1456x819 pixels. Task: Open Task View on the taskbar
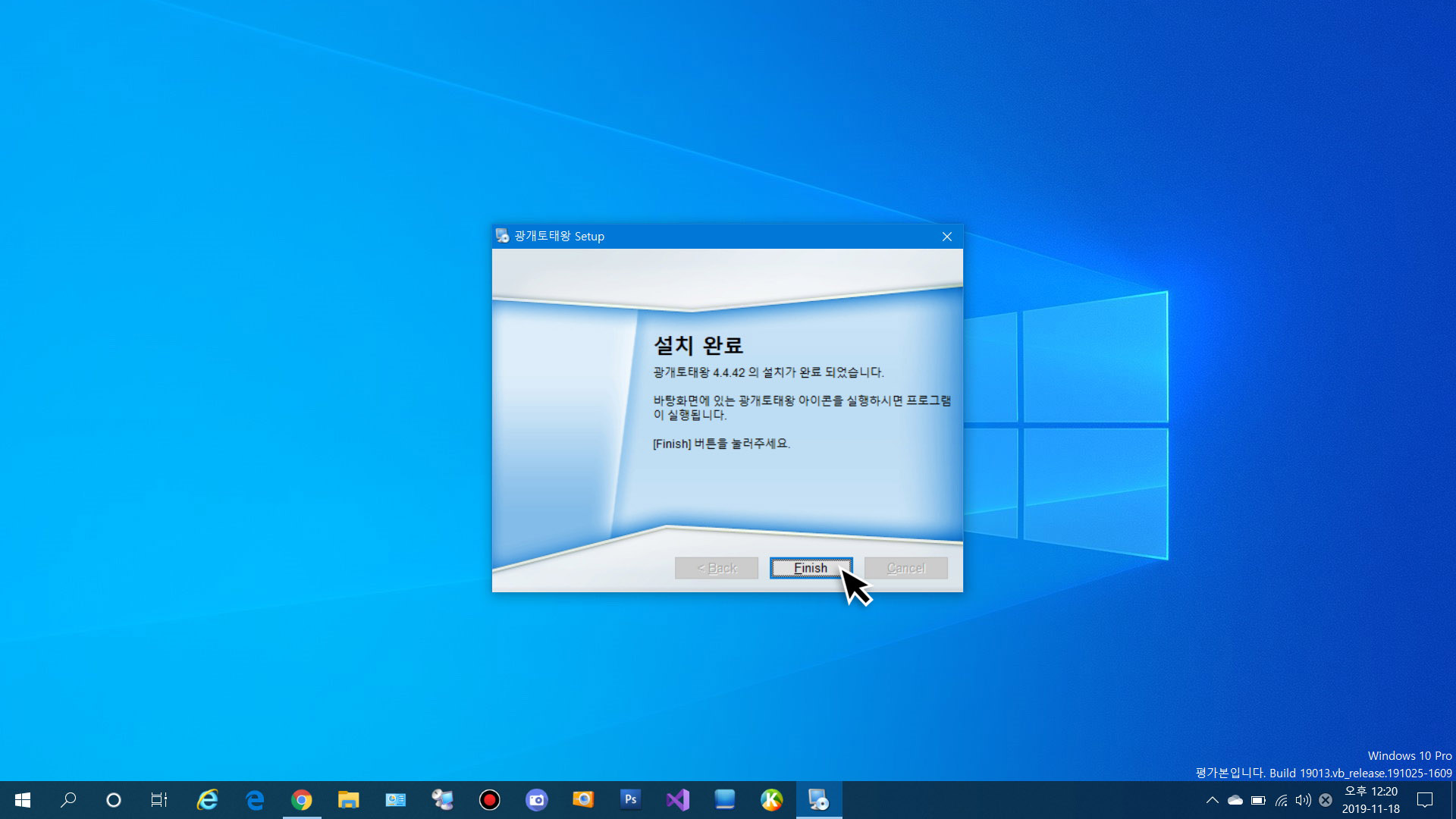tap(159, 800)
